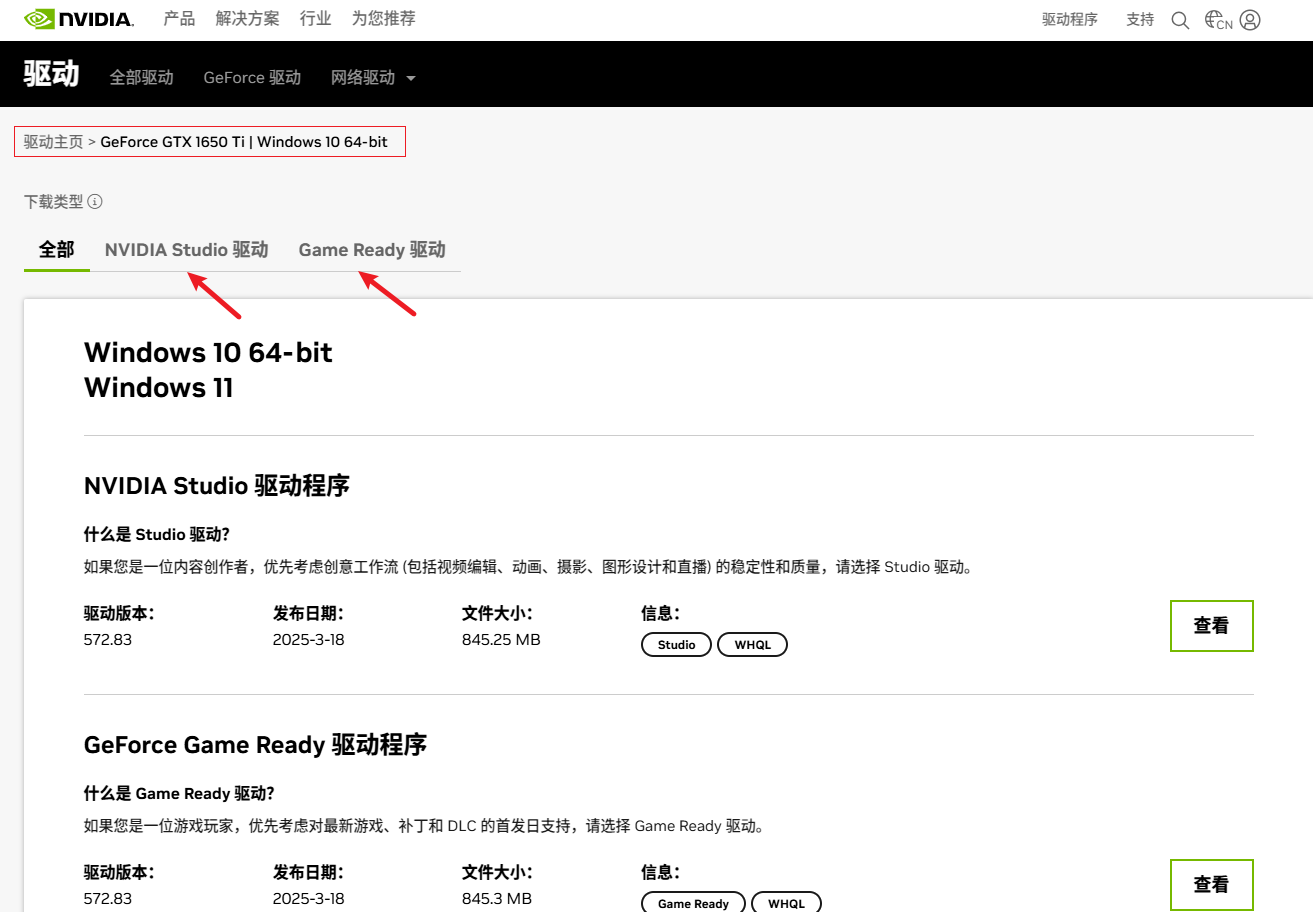Click the Game Ready info tag
1313x912 pixels.
coord(693,904)
